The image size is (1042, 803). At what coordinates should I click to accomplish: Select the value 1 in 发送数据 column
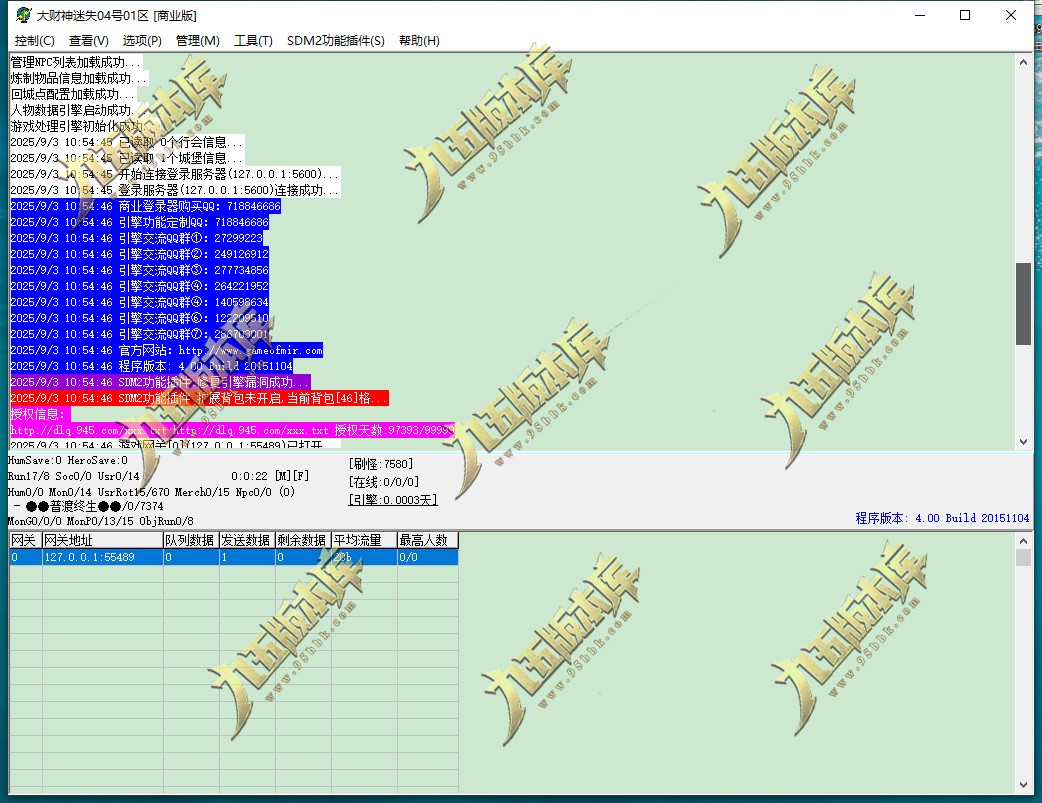(x=247, y=557)
